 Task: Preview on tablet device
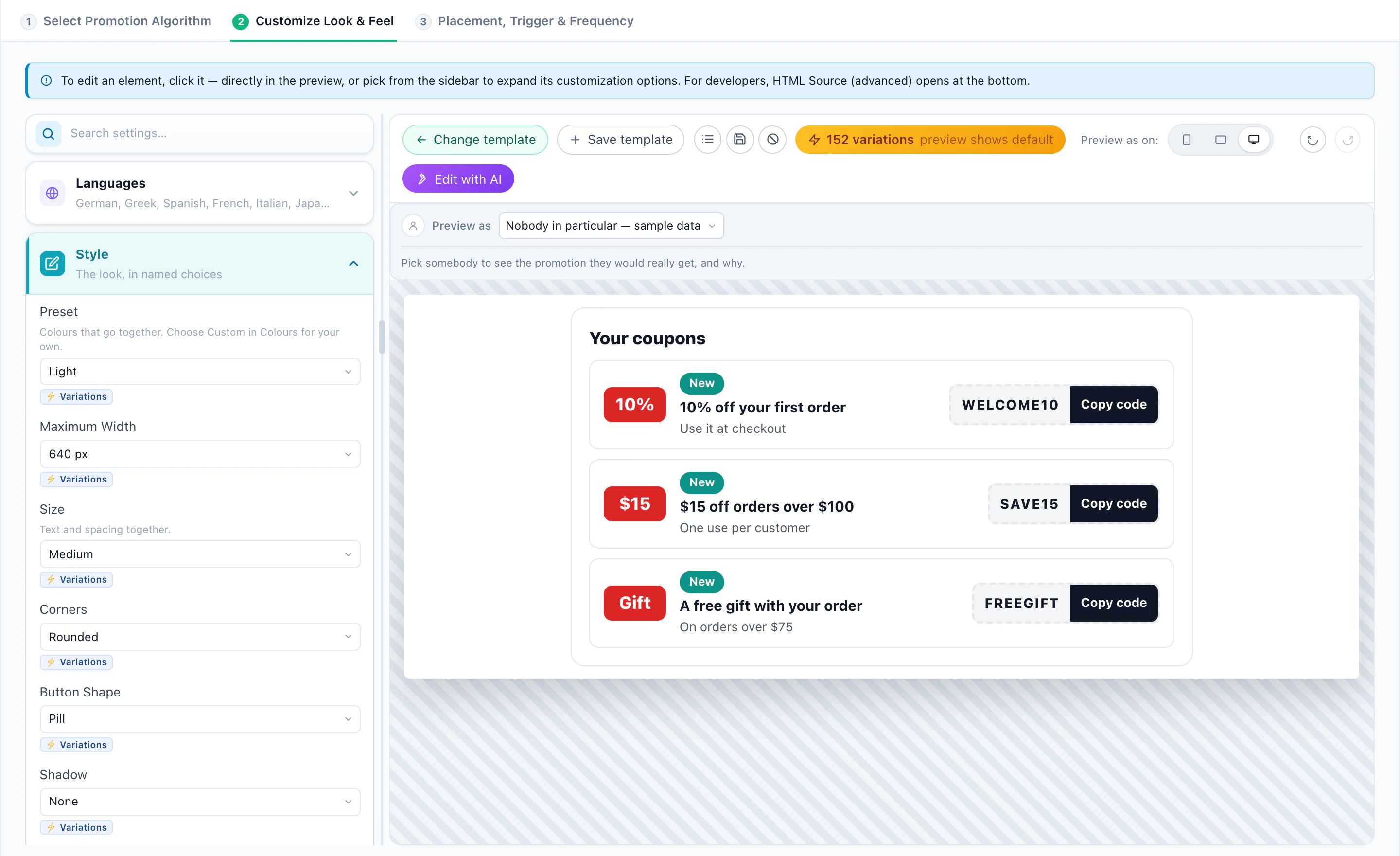pyautogui.click(x=1221, y=140)
